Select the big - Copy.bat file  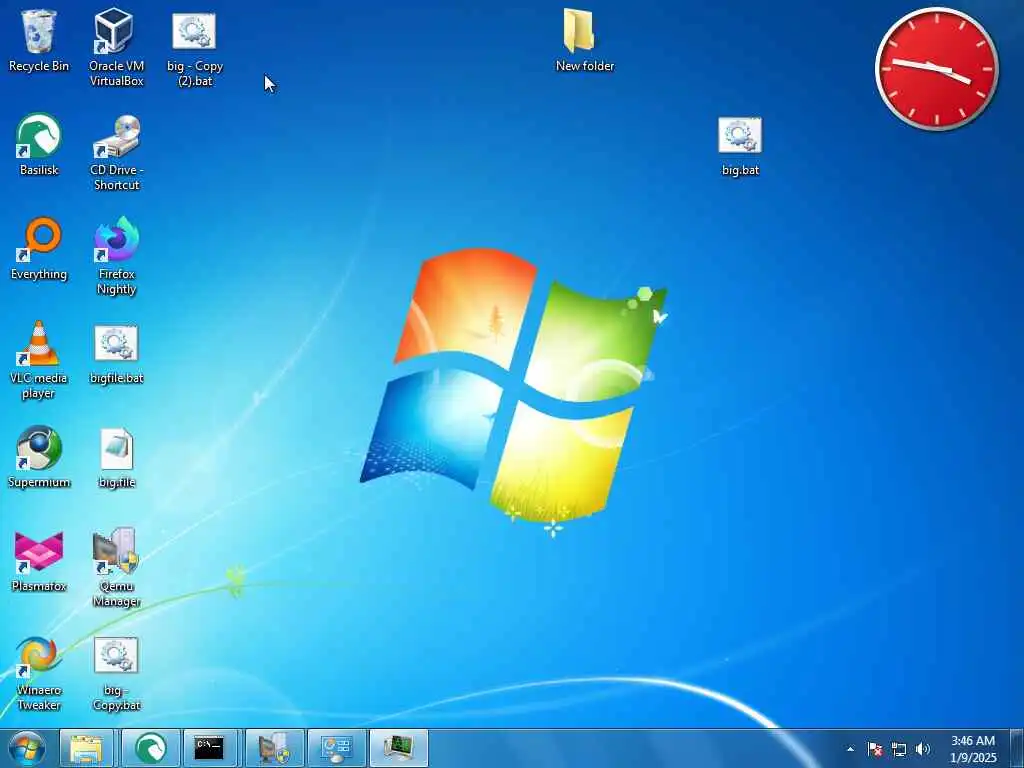tap(116, 674)
